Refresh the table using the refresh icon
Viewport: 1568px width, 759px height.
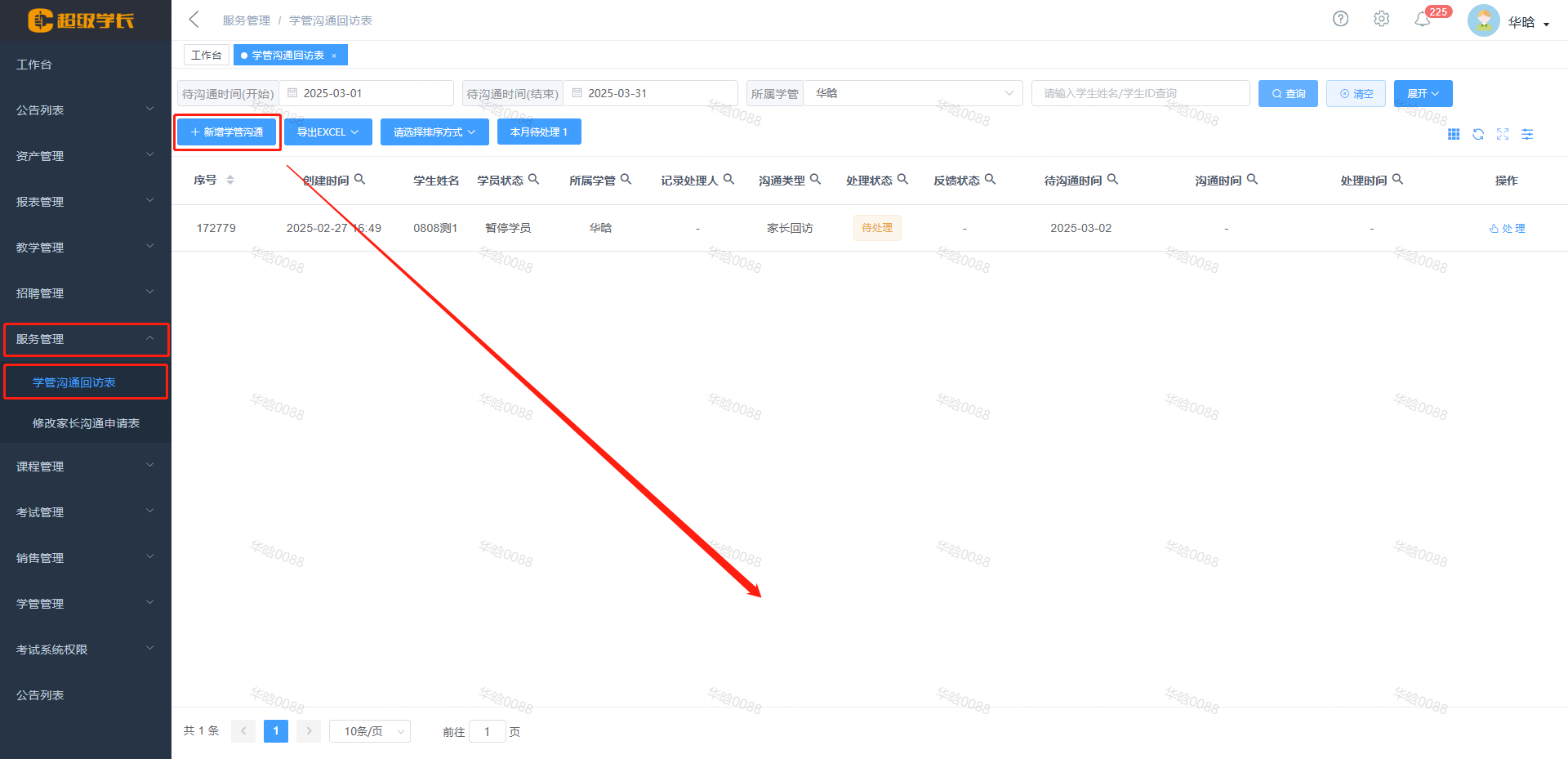point(1478,134)
